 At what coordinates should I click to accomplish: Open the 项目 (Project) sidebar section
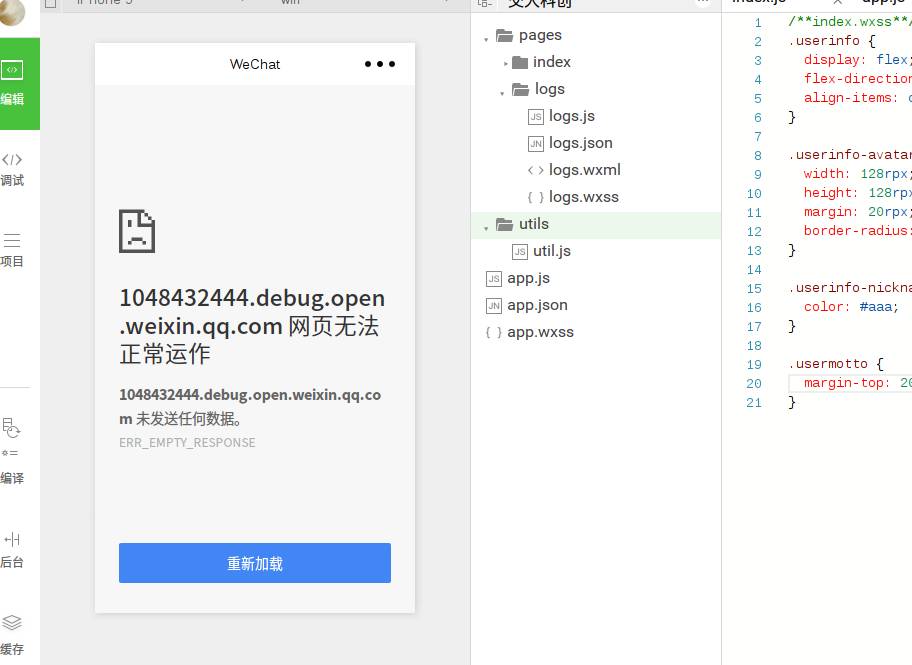[x=12, y=250]
